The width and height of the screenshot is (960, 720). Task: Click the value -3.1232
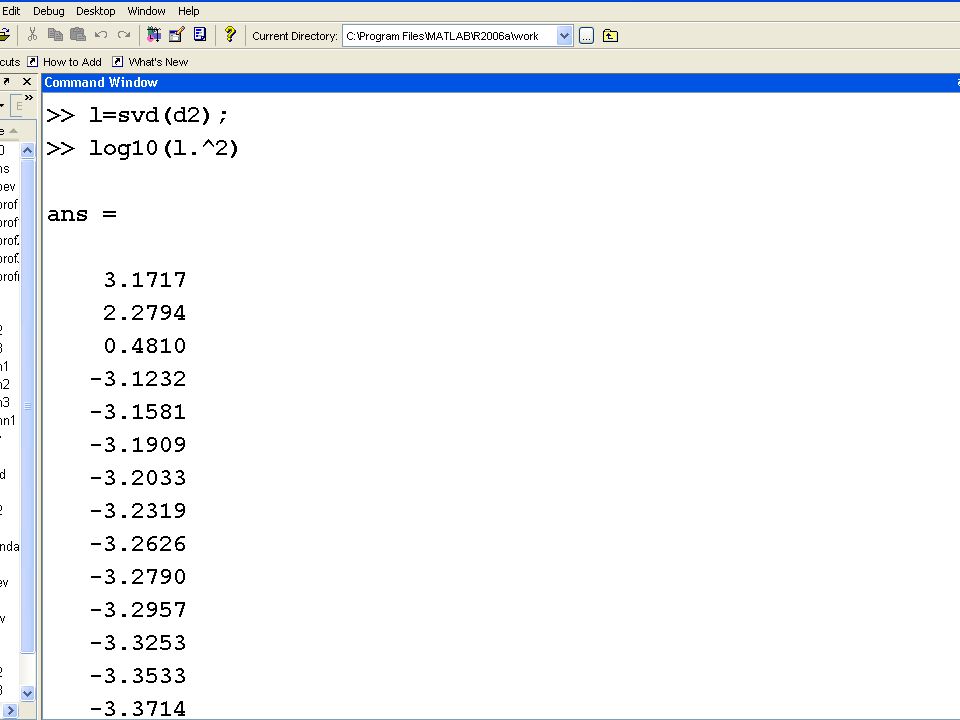coord(138,379)
